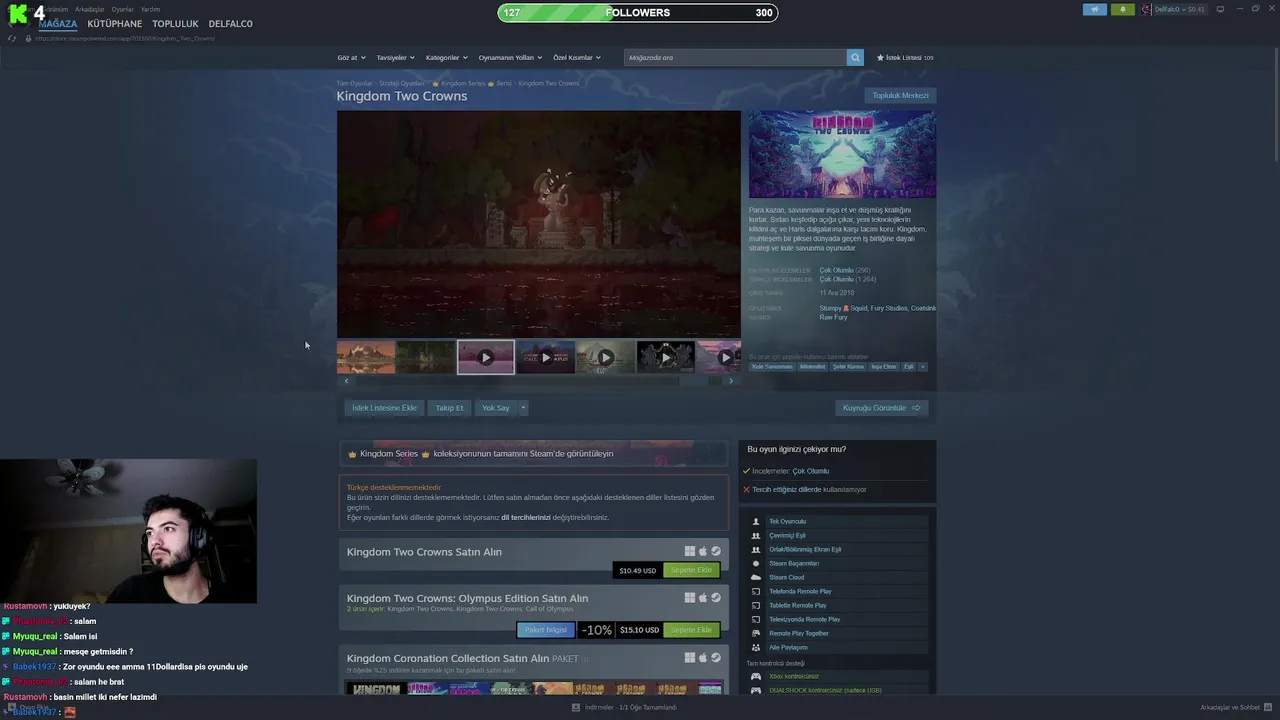The height and width of the screenshot is (720, 1280).
Task: Click the page reload icon
Action: pos(12,38)
